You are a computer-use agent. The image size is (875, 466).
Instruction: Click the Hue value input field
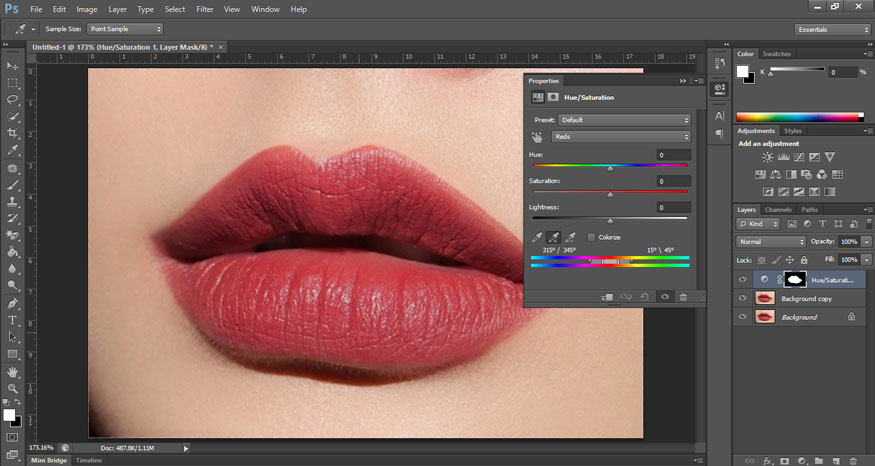(674, 155)
